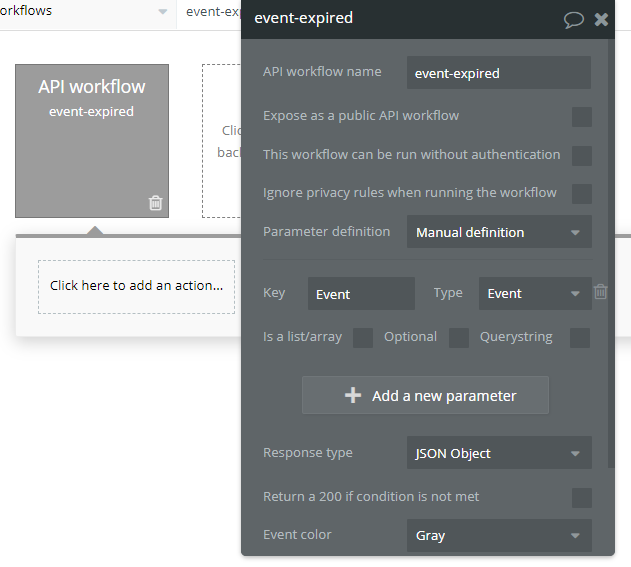Image resolution: width=631 pixels, height=567 pixels.
Task: Check Return a 200 if condition not met
Action: (581, 497)
